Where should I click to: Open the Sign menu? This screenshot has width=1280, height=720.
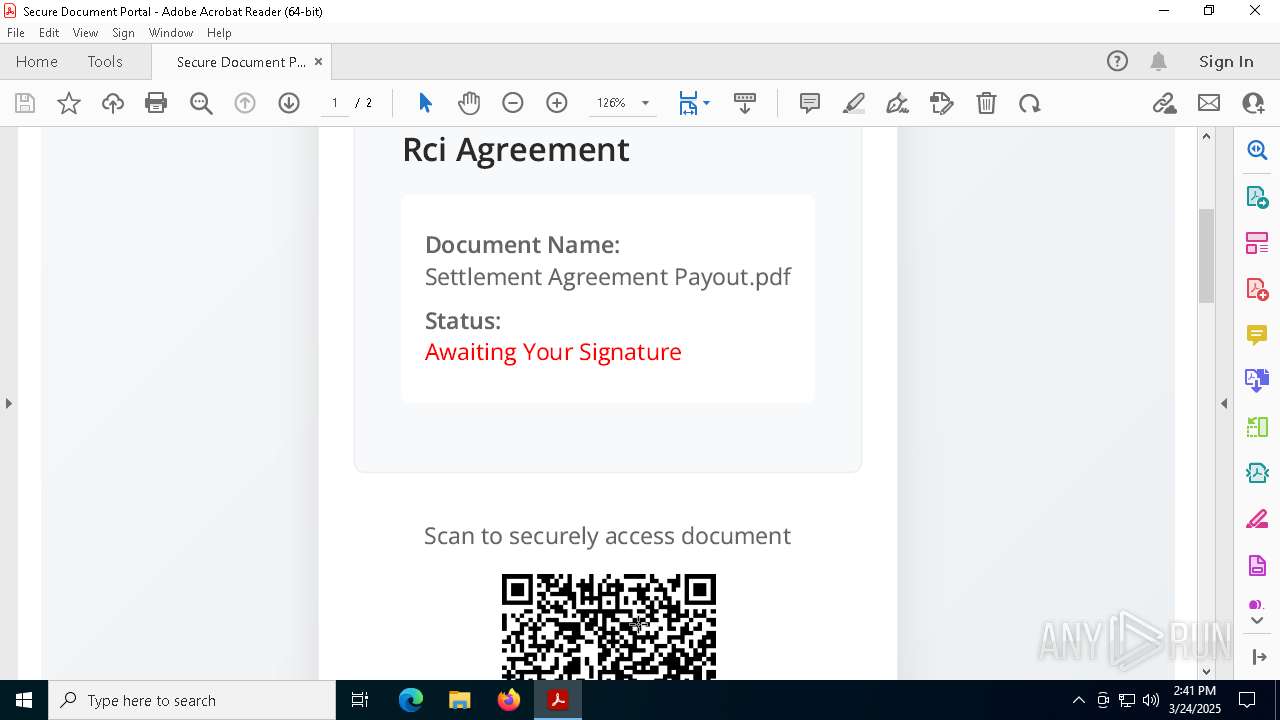[x=123, y=33]
